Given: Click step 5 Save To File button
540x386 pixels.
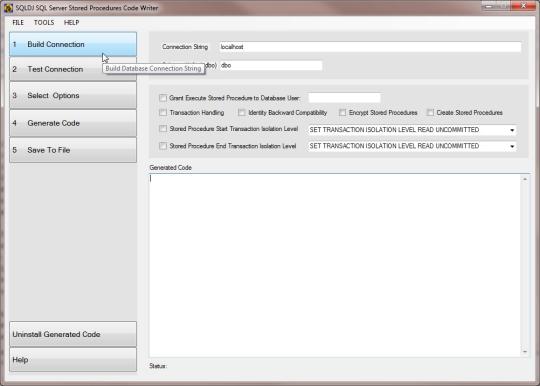Looking at the screenshot, I should [73, 150].
